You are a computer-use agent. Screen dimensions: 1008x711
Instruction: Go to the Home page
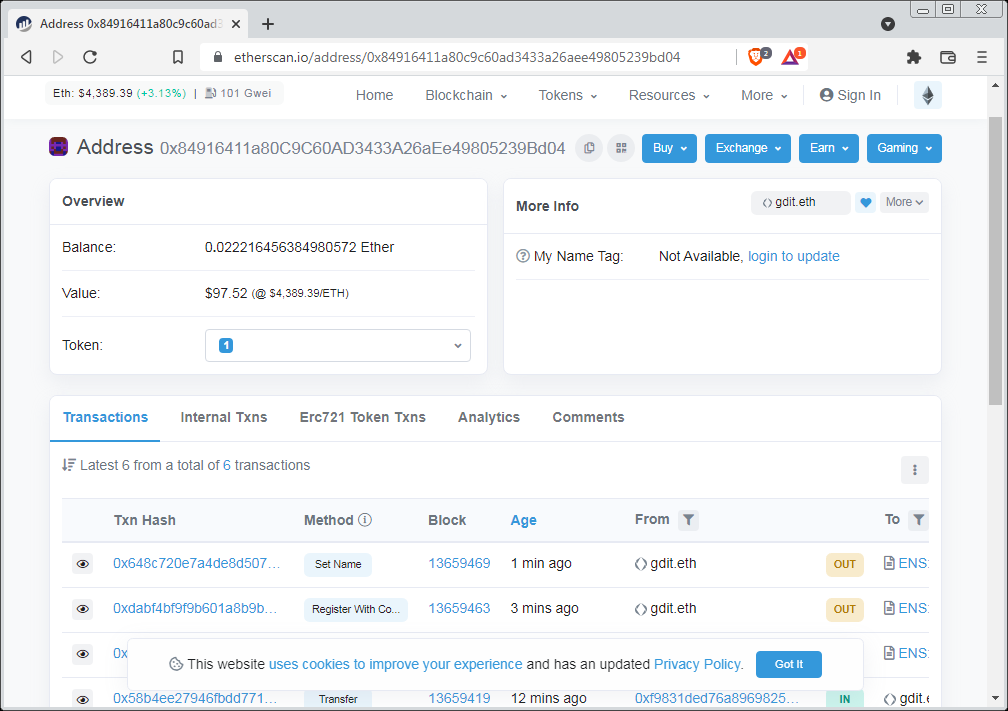(x=374, y=95)
